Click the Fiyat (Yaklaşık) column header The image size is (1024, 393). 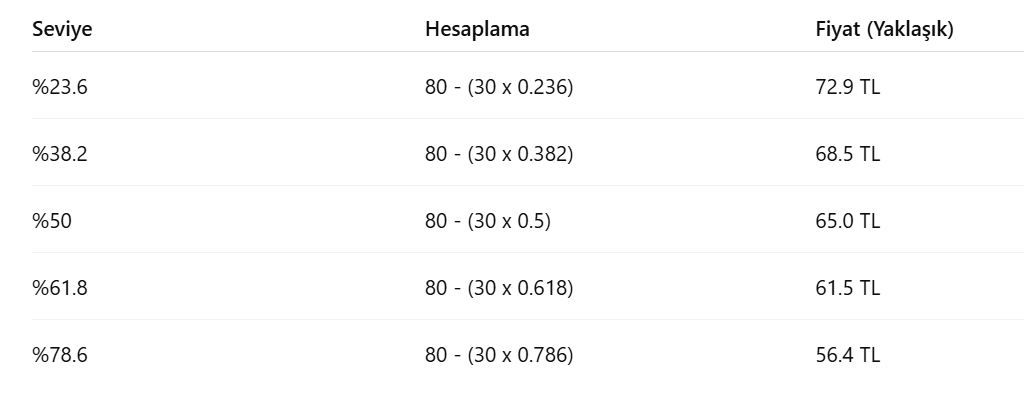[884, 29]
